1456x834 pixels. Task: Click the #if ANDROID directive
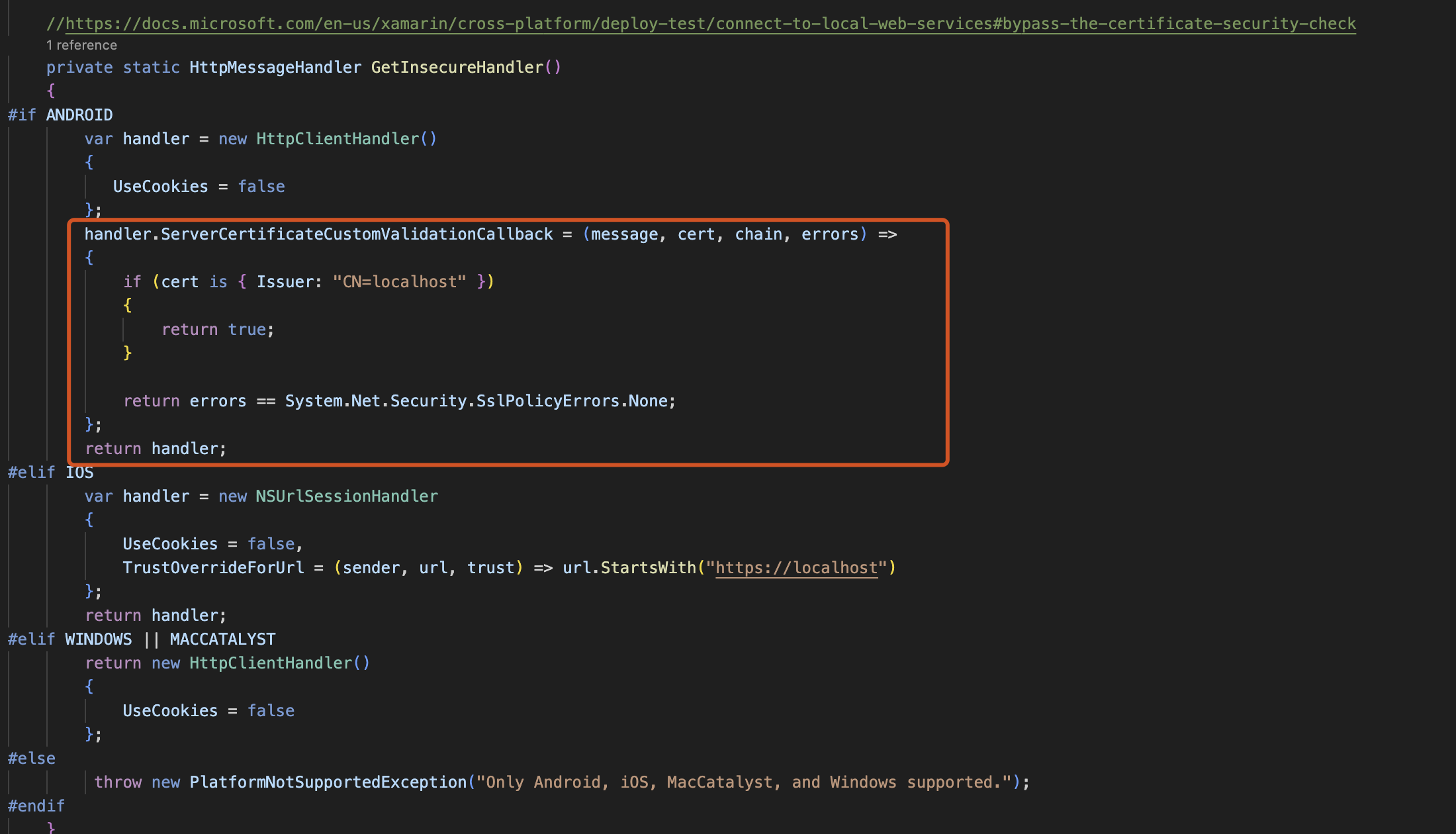(60, 115)
